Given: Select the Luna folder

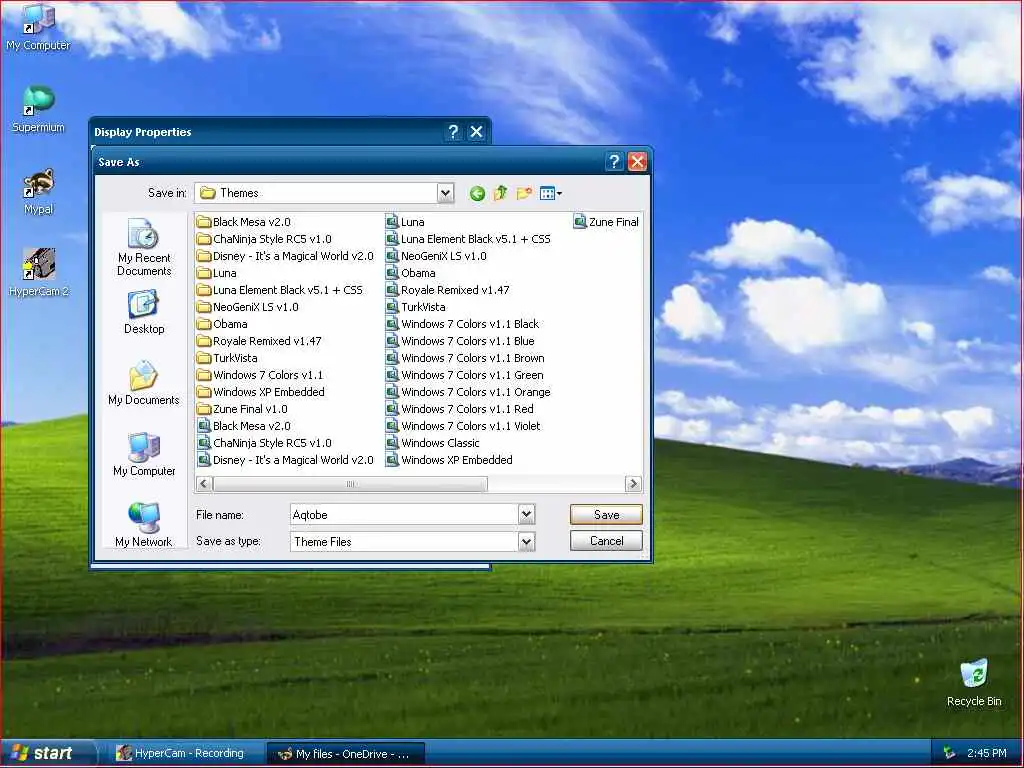Looking at the screenshot, I should [217, 273].
